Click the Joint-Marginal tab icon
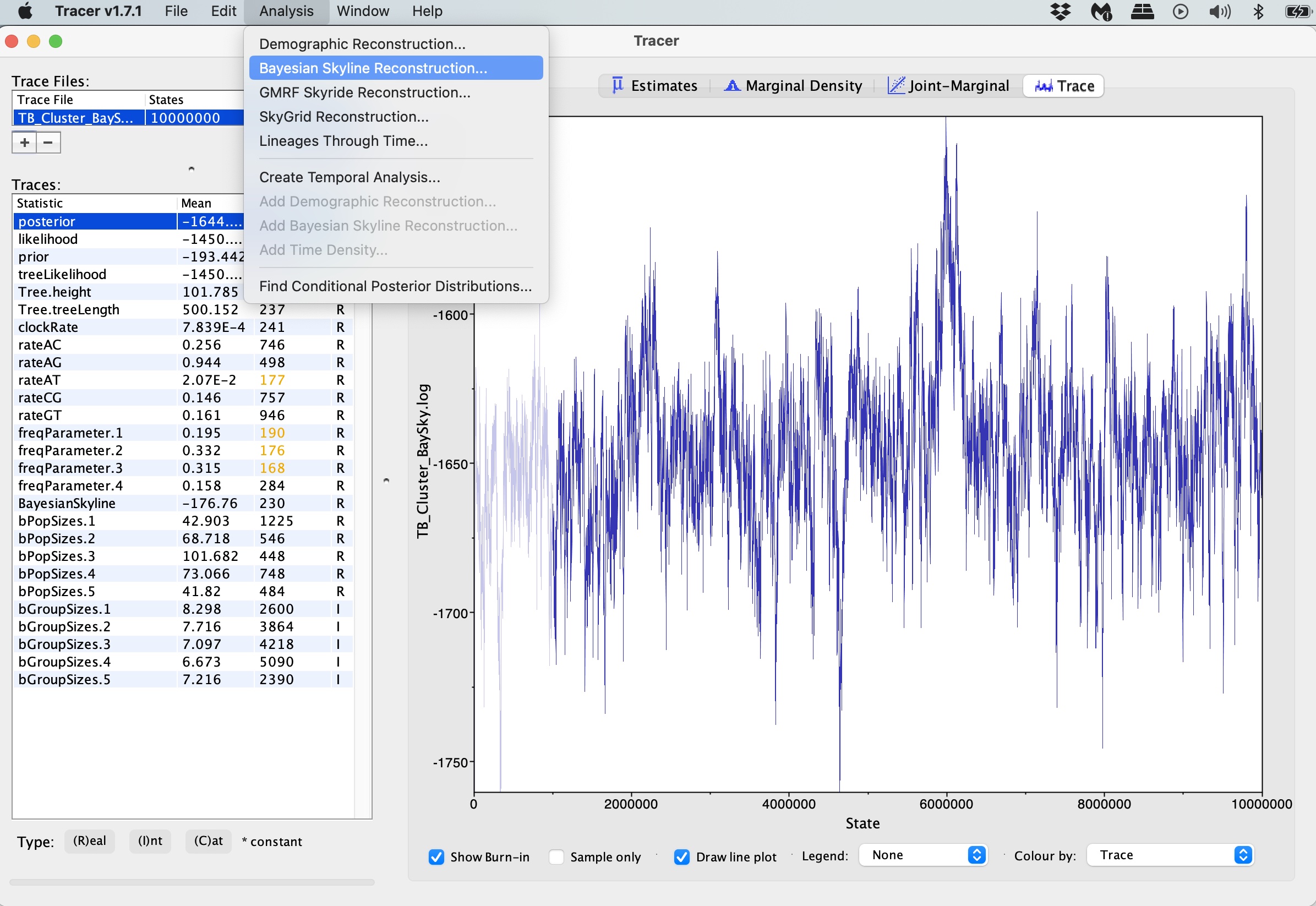 (x=896, y=85)
